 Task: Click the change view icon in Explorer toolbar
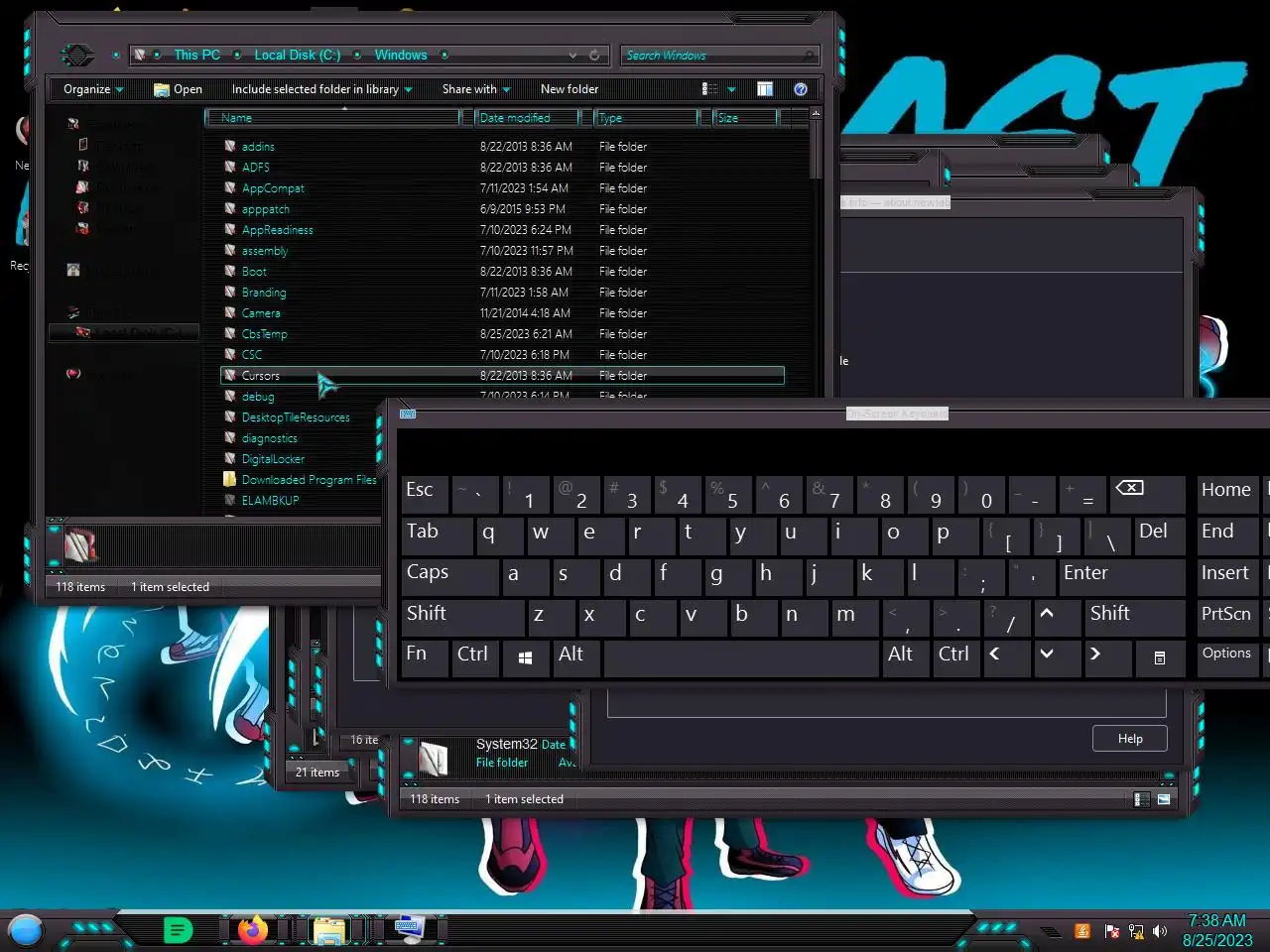click(x=710, y=89)
